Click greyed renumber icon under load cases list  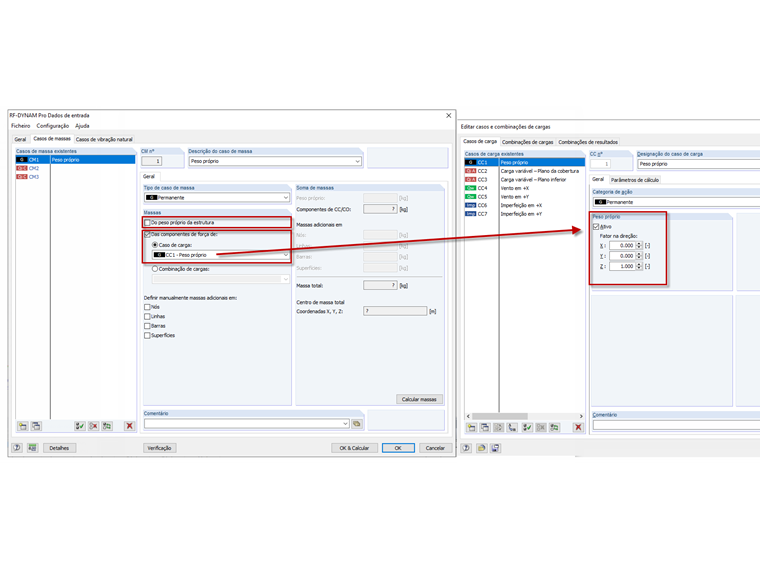(498, 428)
